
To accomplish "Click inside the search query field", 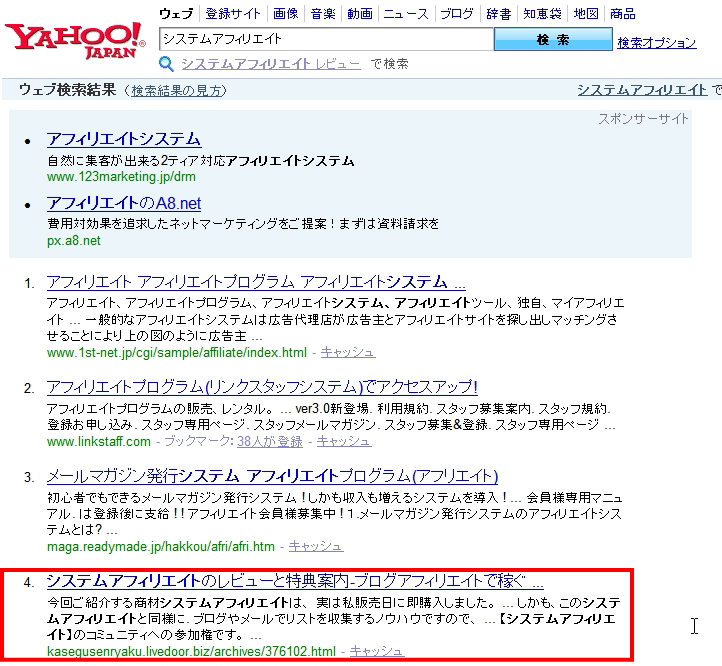I will coord(326,39).
